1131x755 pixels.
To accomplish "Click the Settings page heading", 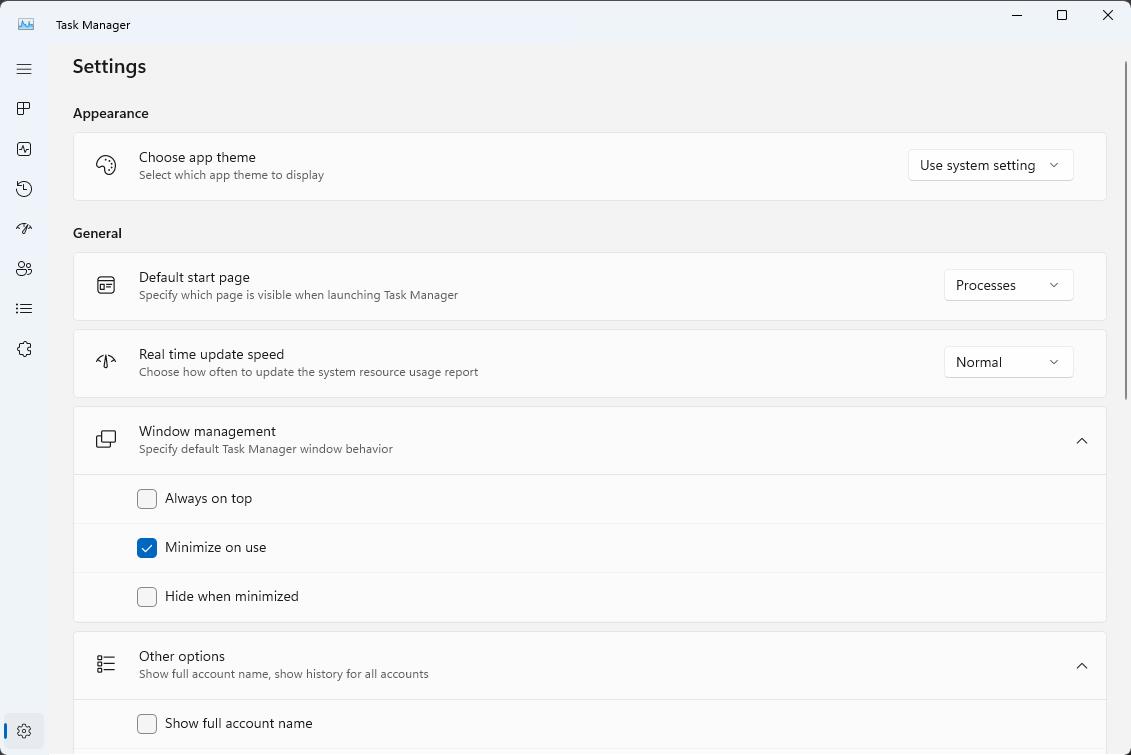I will point(110,66).
